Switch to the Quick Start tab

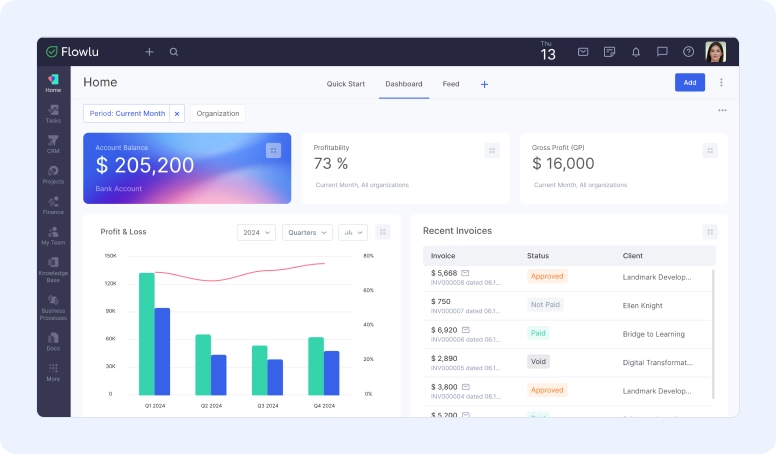point(344,84)
